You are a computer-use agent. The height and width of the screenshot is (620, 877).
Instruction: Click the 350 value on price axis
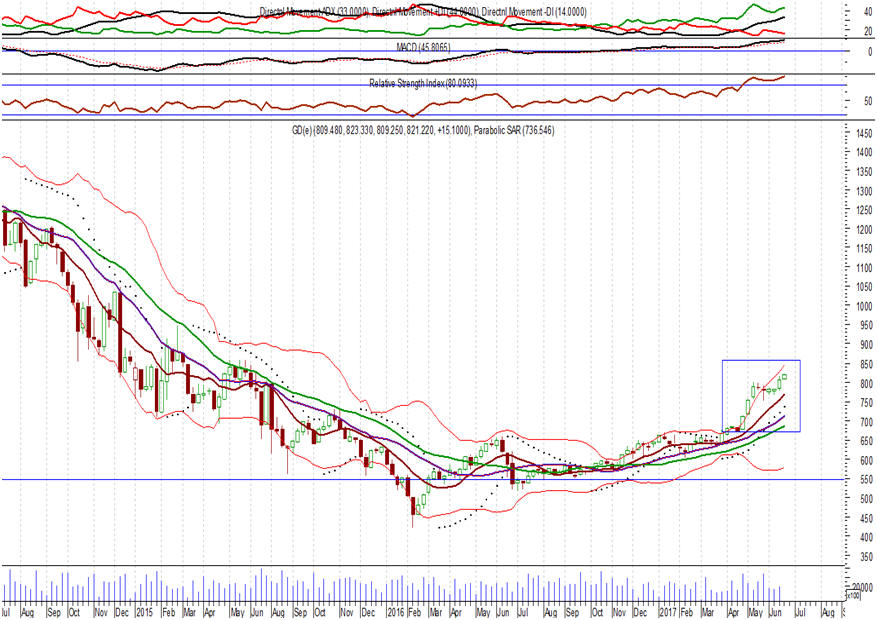pyautogui.click(x=858, y=557)
